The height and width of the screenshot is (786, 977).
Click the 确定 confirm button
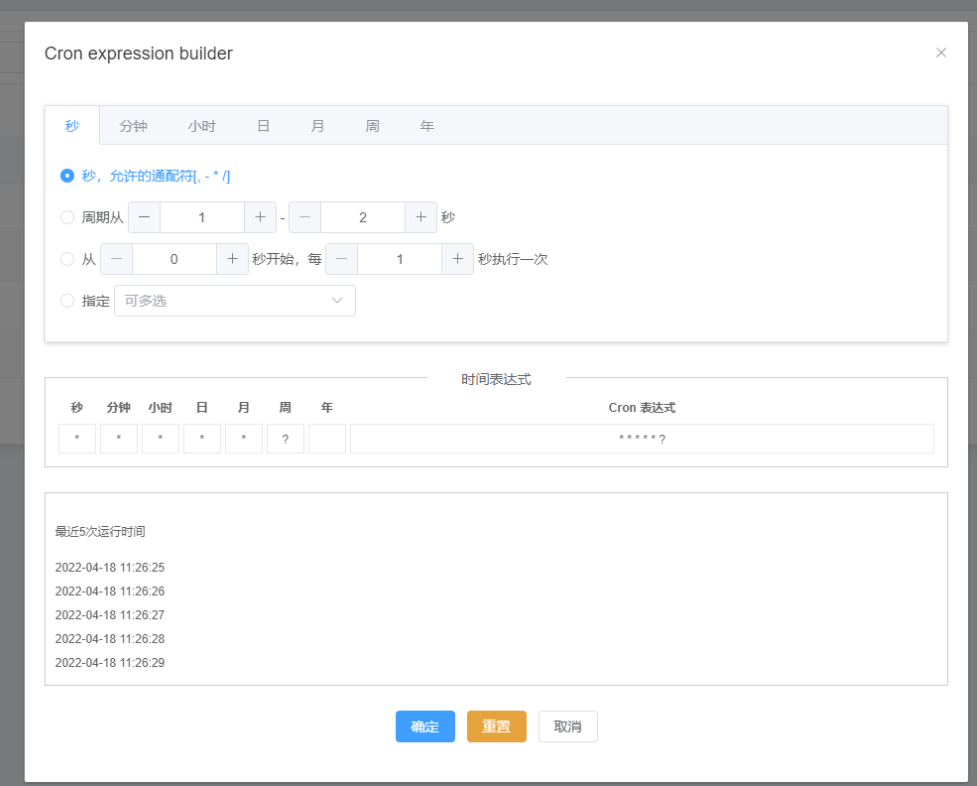[424, 726]
